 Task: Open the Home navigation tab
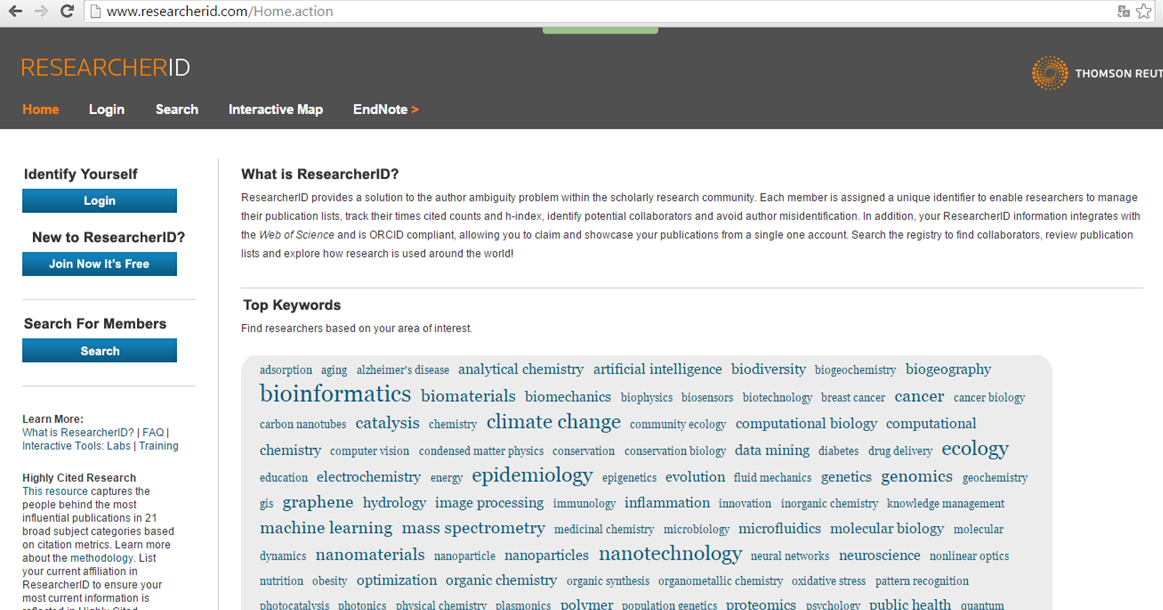point(41,109)
